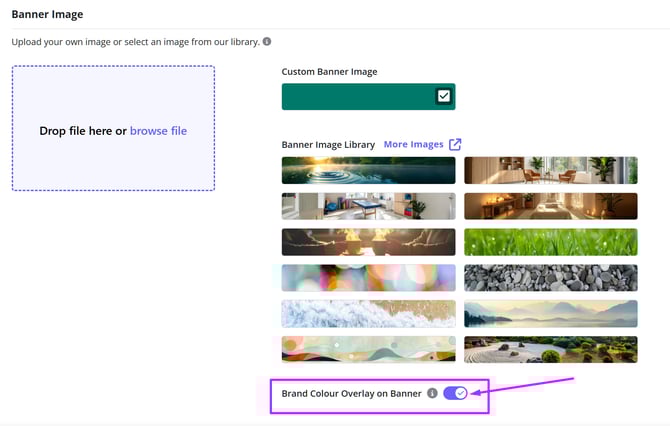Uncheck the Custom Banner Image checkbox
Screen dimensions: 670x426
pos(444,96)
